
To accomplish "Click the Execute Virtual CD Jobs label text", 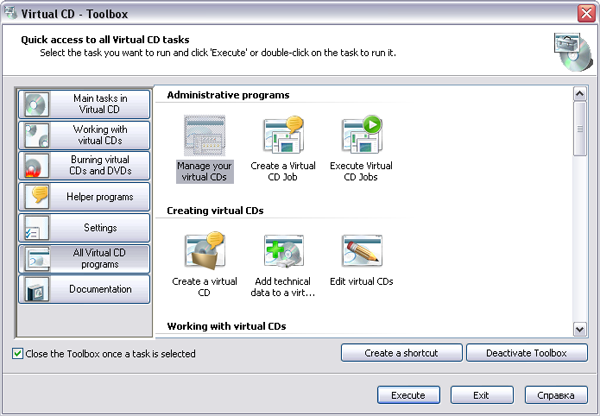I will point(361,171).
